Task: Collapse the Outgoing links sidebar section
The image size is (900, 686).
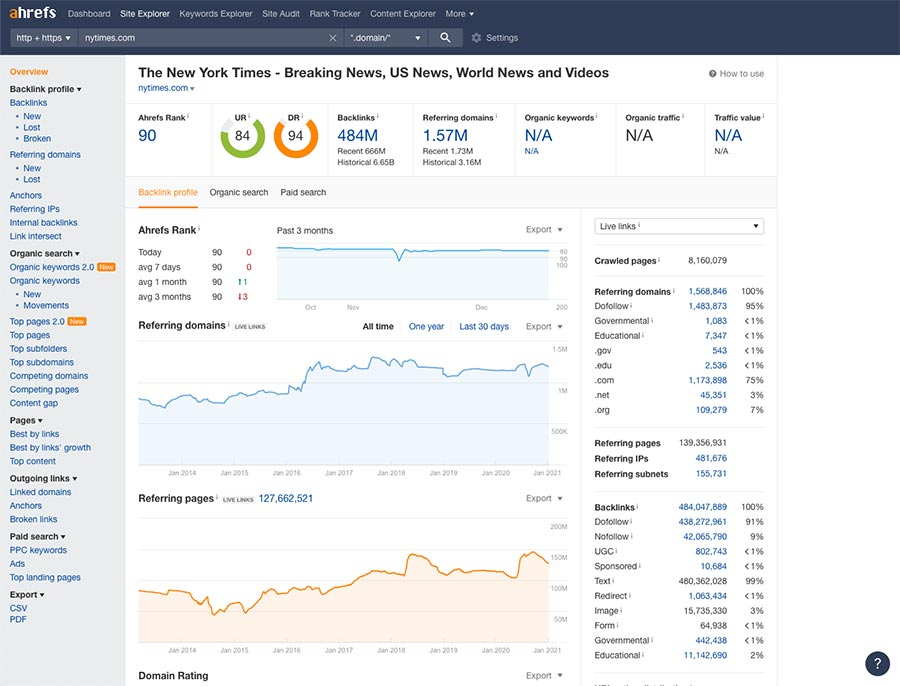Action: coord(43,478)
